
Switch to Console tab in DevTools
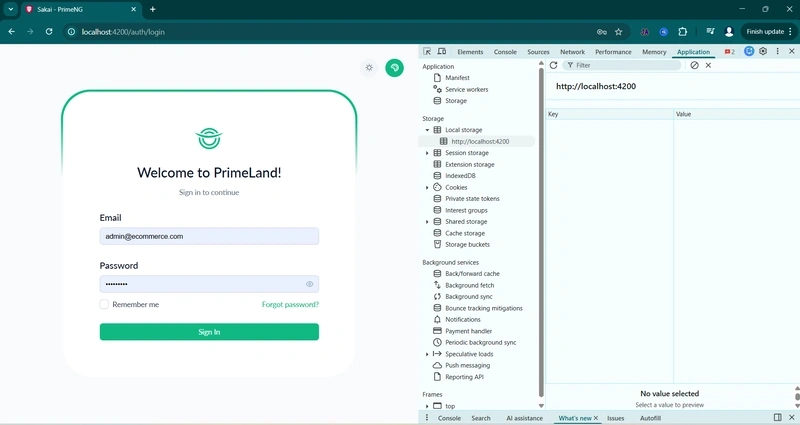[505, 52]
